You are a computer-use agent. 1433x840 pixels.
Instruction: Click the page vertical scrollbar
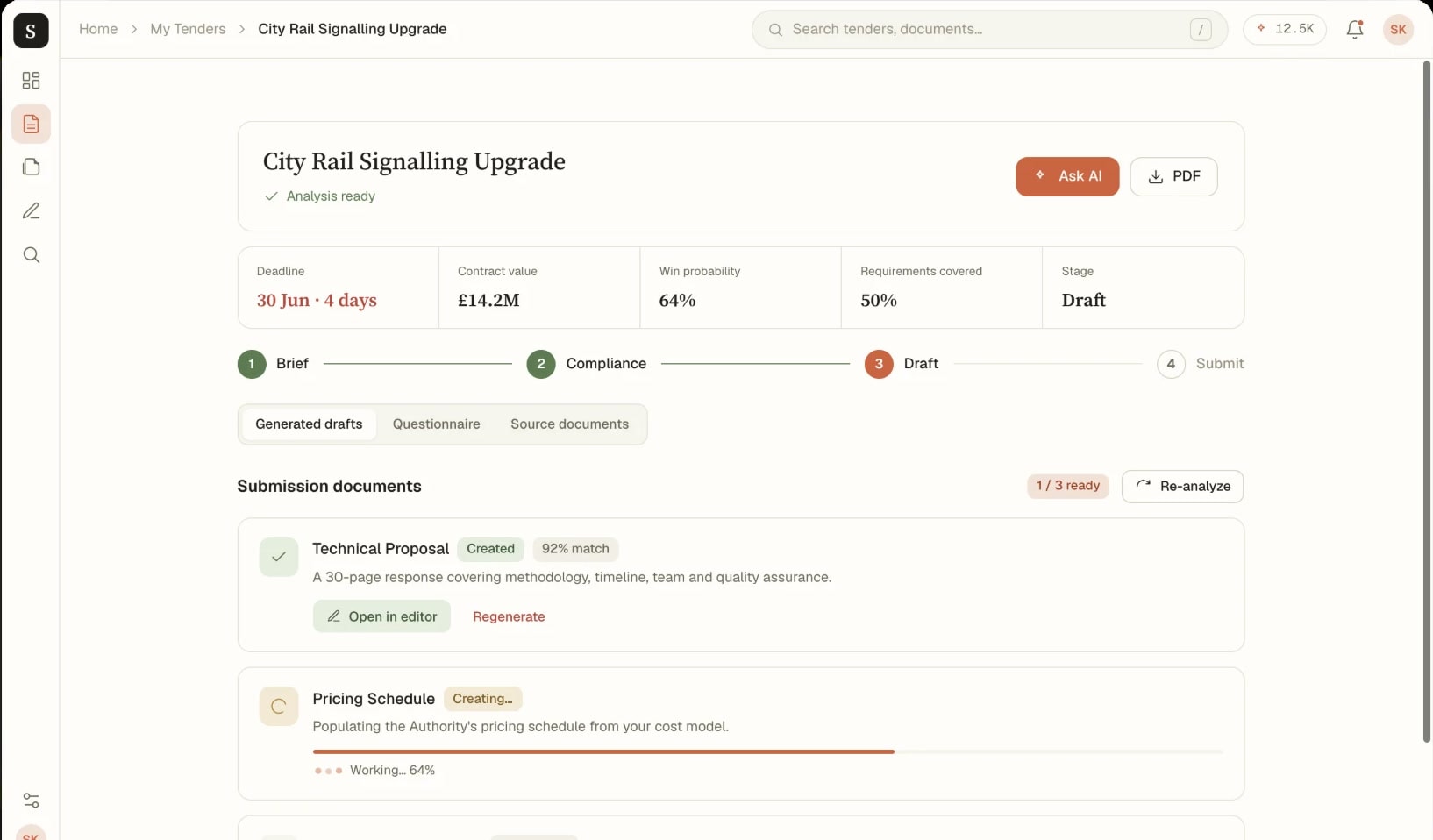pyautogui.click(x=1427, y=402)
